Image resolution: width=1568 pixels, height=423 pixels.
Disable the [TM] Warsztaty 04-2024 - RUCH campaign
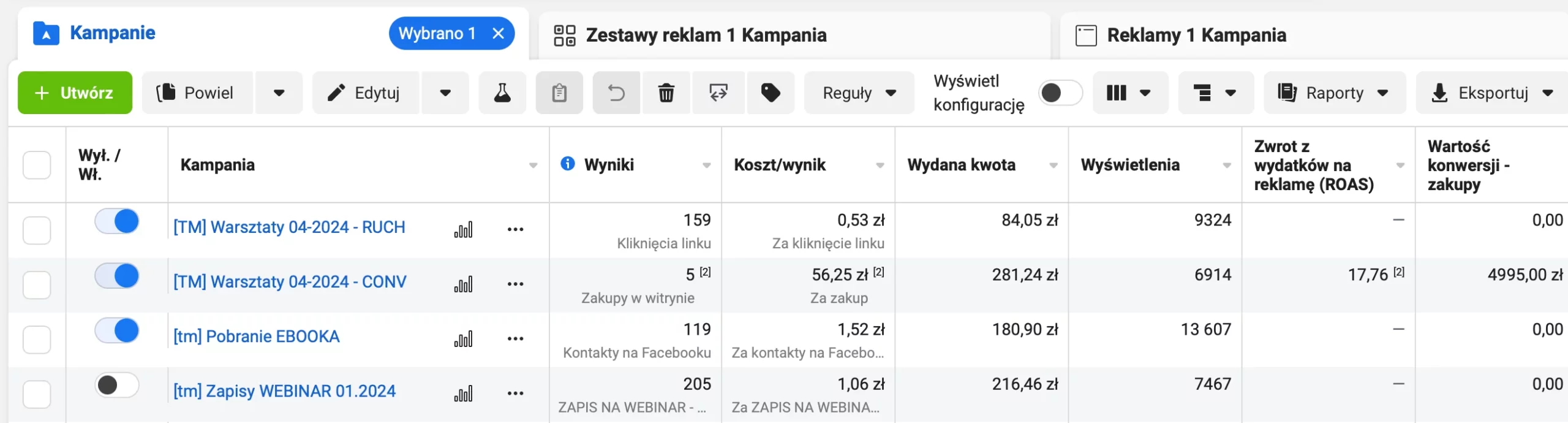coord(116,222)
